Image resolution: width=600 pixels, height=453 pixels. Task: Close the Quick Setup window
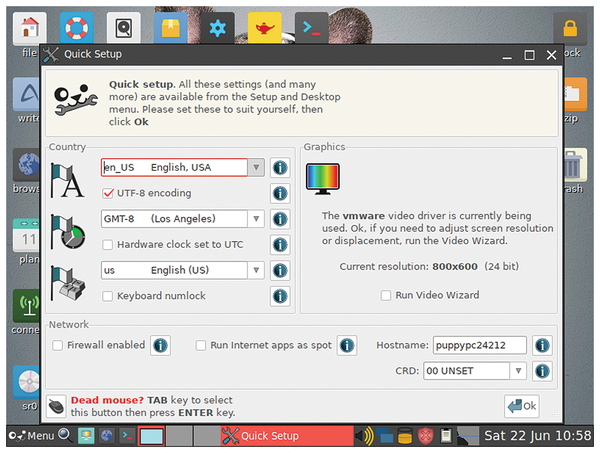pyautogui.click(x=551, y=55)
